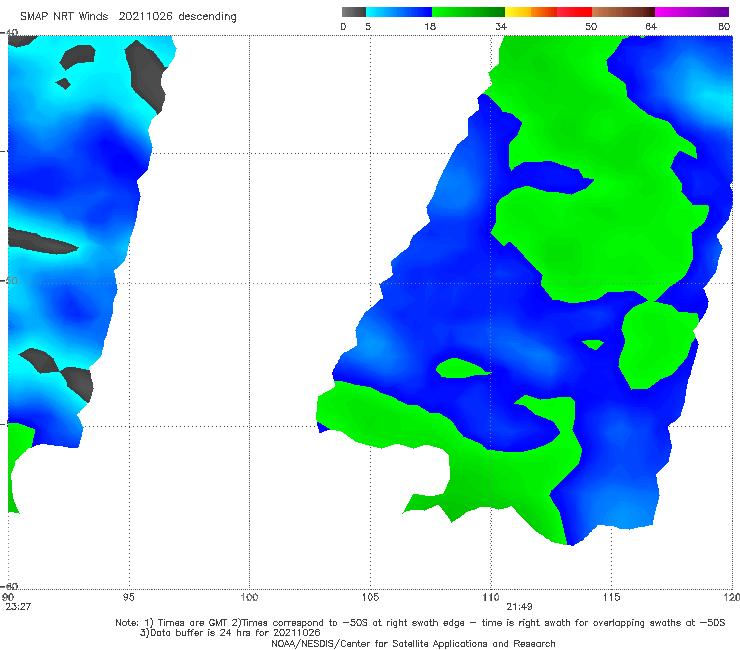Select the green segment of the color bar
This screenshot has width=740, height=650.
tap(468, 12)
